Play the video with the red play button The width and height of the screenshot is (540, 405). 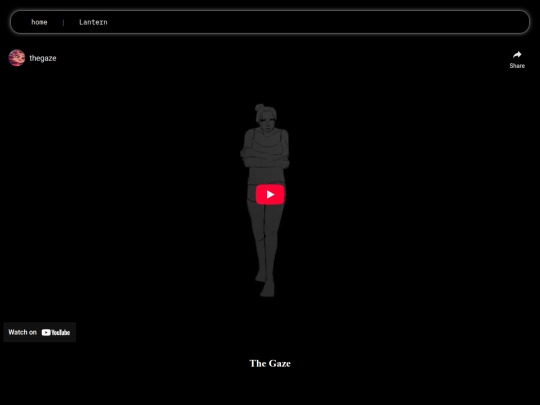point(270,195)
